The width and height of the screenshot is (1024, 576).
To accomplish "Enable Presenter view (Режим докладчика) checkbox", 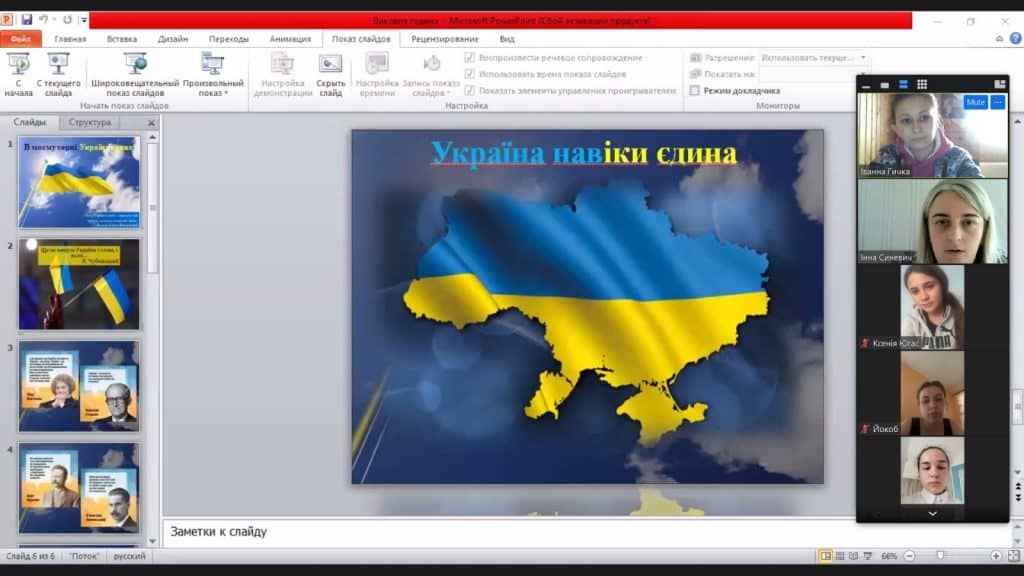I will pyautogui.click(x=695, y=91).
